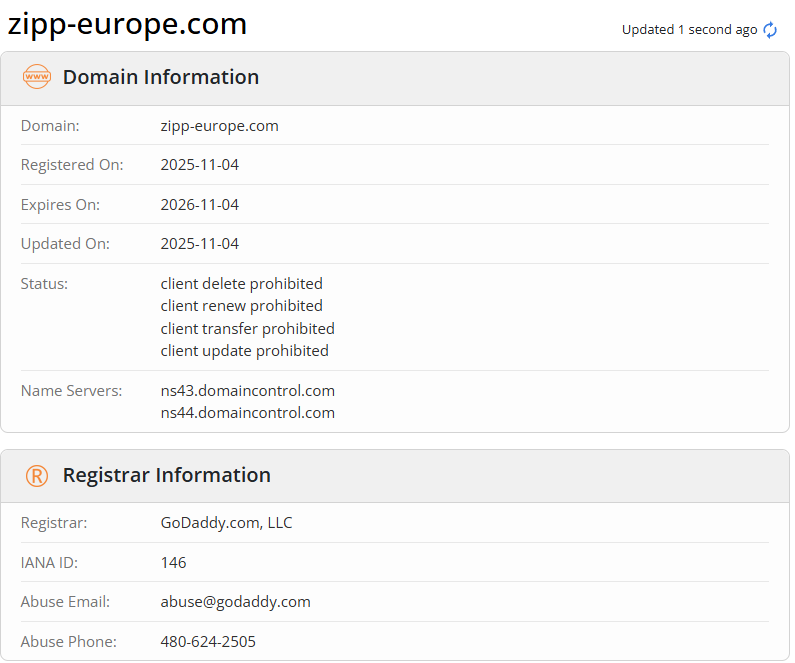Click the orange R registrar icon
This screenshot has width=795, height=663.
tap(37, 476)
